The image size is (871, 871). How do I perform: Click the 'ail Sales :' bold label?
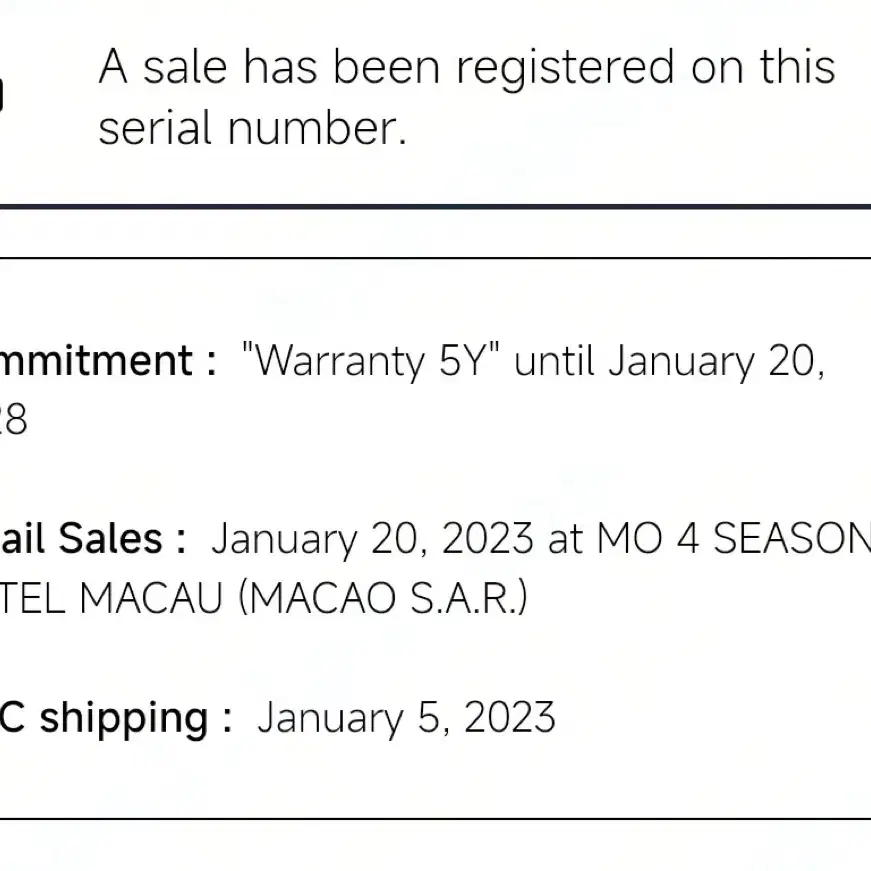pyautogui.click(x=93, y=538)
